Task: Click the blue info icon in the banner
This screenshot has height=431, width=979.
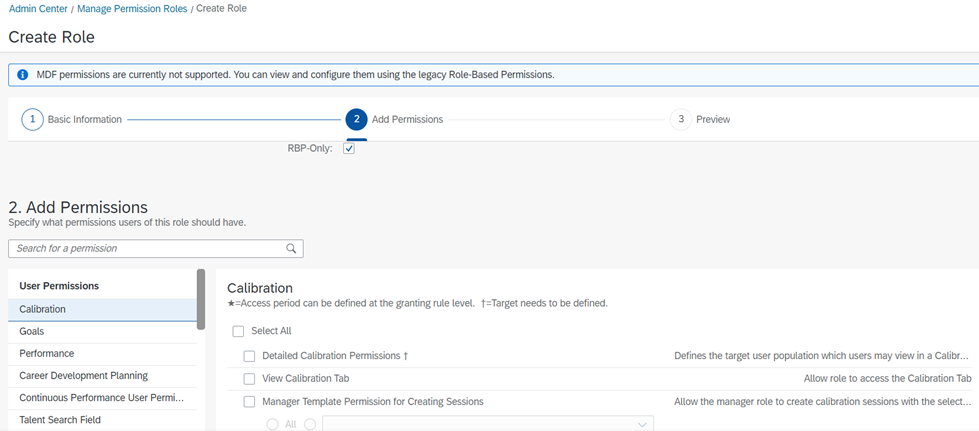Action: 22,74
